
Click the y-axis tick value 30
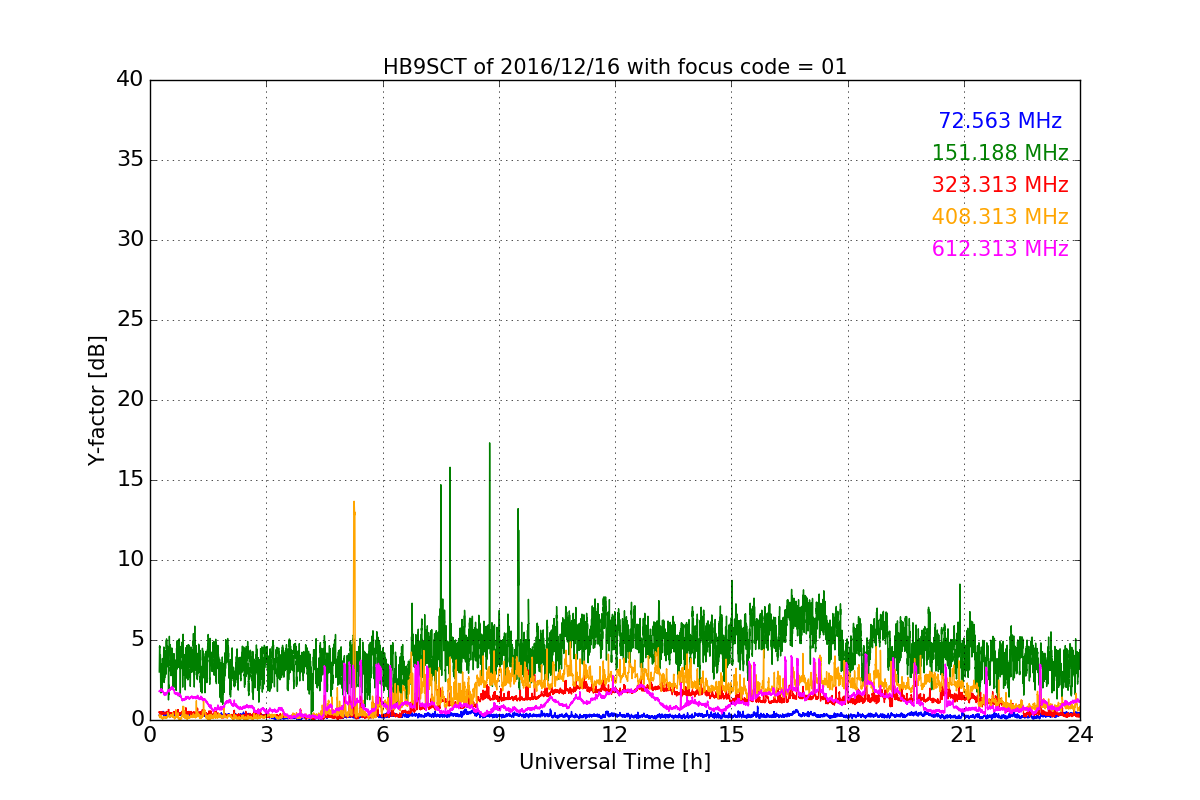click(130, 240)
